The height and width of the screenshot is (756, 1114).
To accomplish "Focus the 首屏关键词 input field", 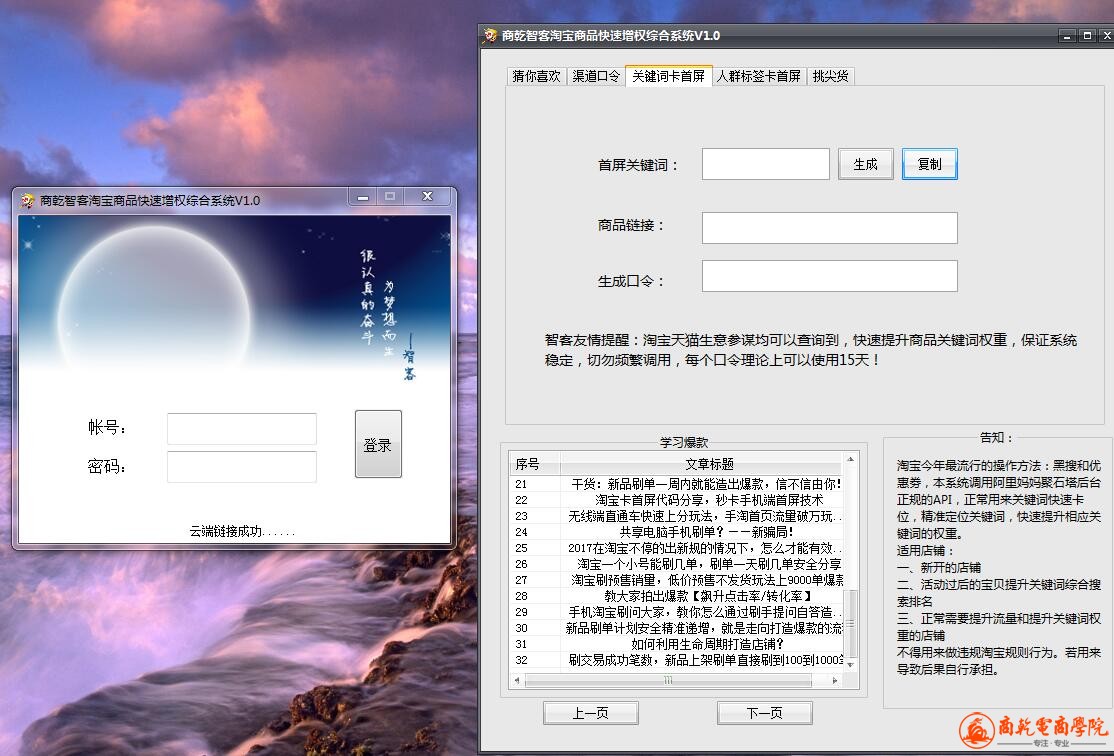I will click(765, 164).
